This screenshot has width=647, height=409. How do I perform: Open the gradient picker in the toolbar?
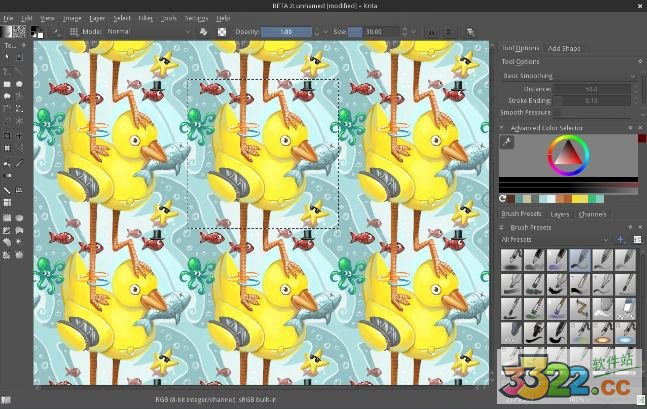pos(8,31)
